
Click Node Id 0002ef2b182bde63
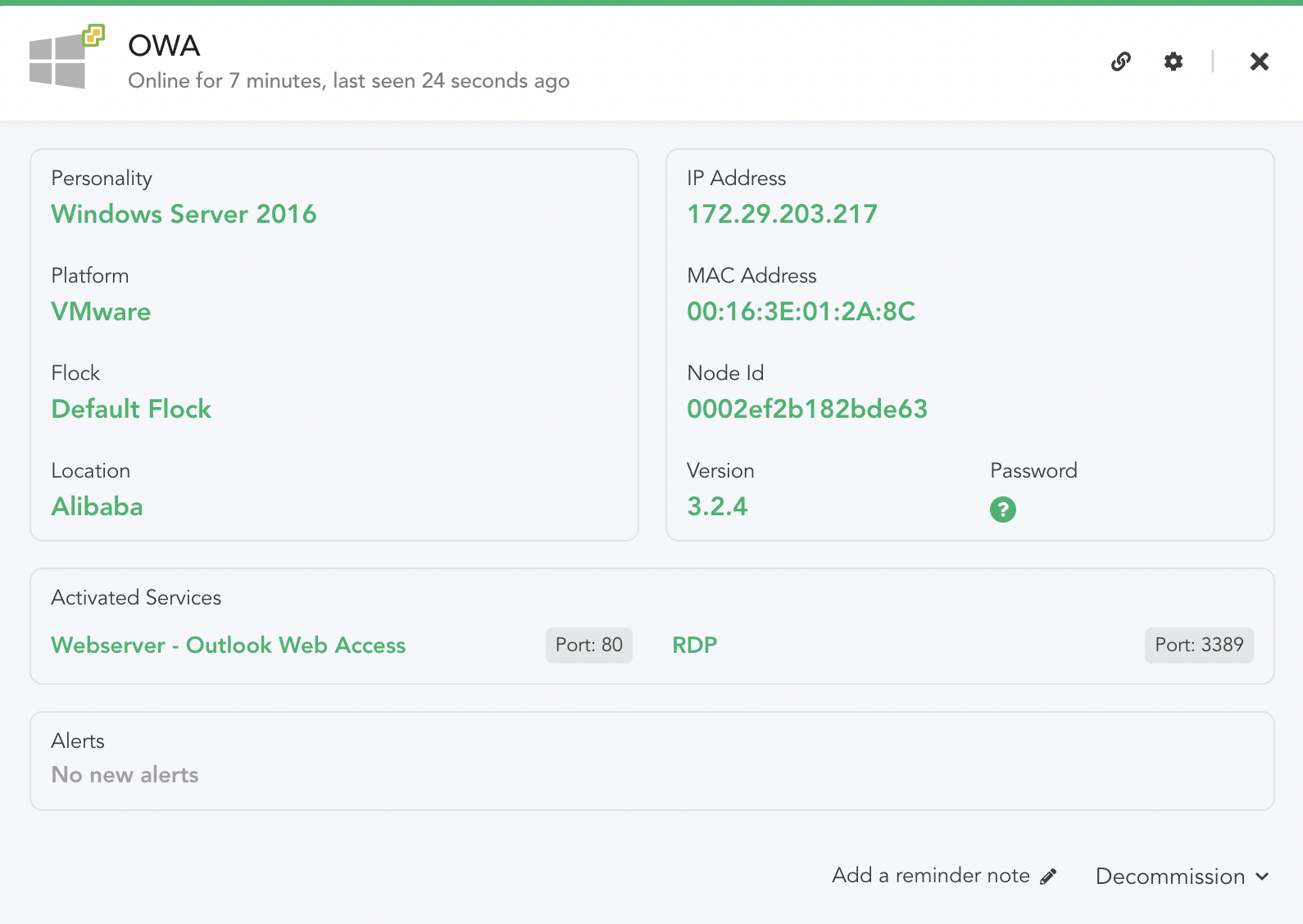pyautogui.click(x=807, y=409)
